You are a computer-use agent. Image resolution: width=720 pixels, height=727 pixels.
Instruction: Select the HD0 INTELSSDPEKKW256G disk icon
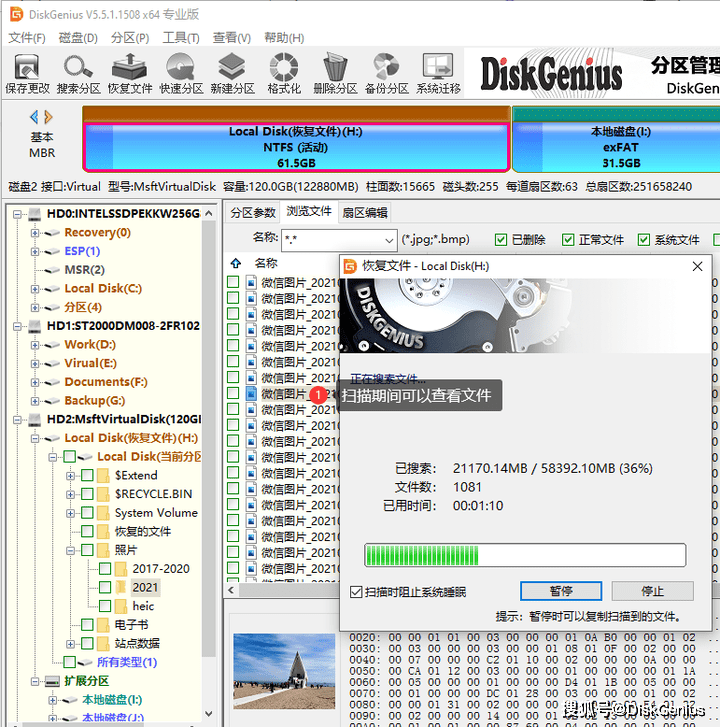(35, 214)
